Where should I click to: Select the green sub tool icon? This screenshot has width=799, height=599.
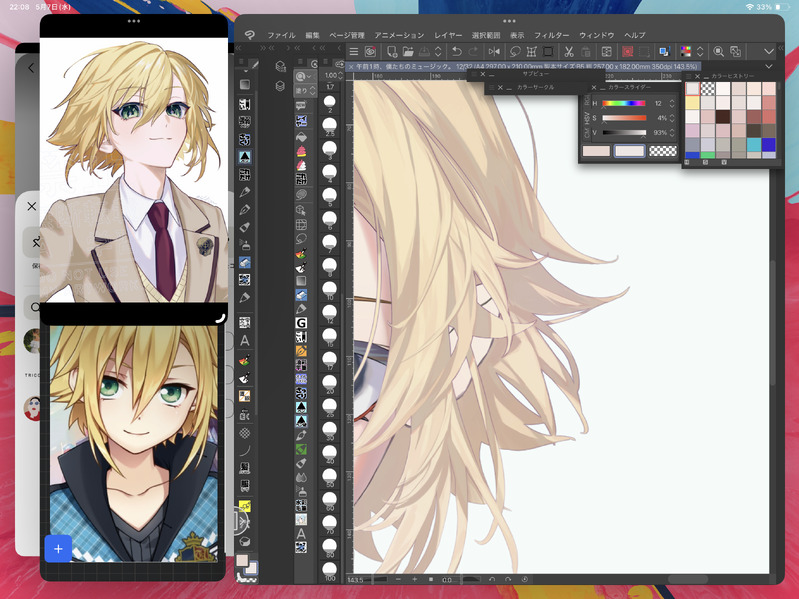[x=301, y=449]
